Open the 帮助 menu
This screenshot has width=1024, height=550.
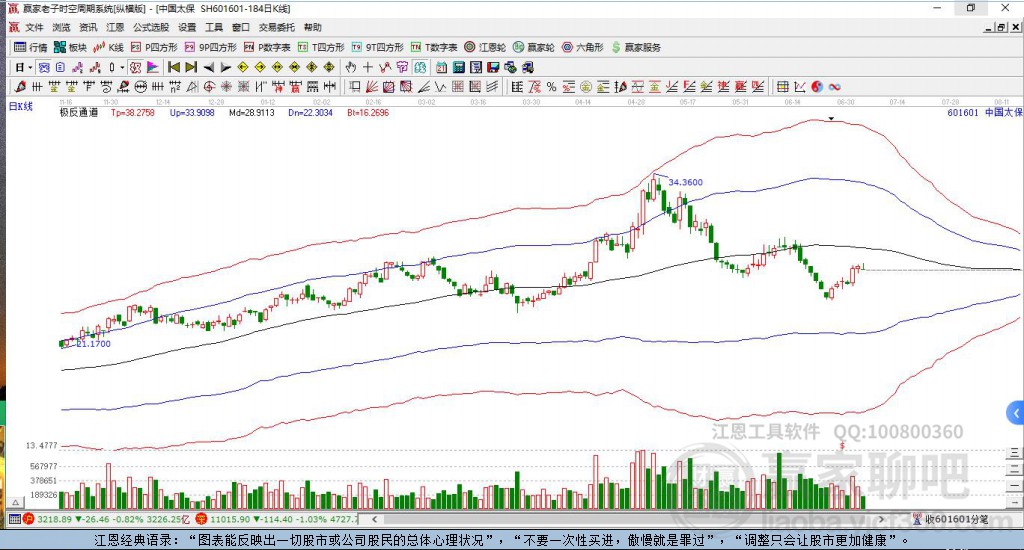(x=313, y=27)
